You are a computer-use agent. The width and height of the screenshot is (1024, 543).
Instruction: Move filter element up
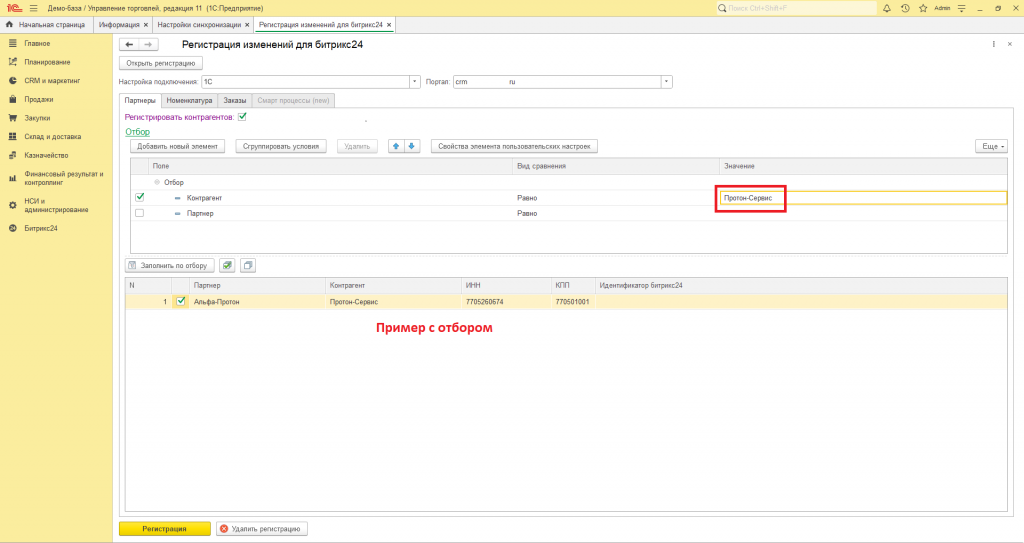(396, 146)
